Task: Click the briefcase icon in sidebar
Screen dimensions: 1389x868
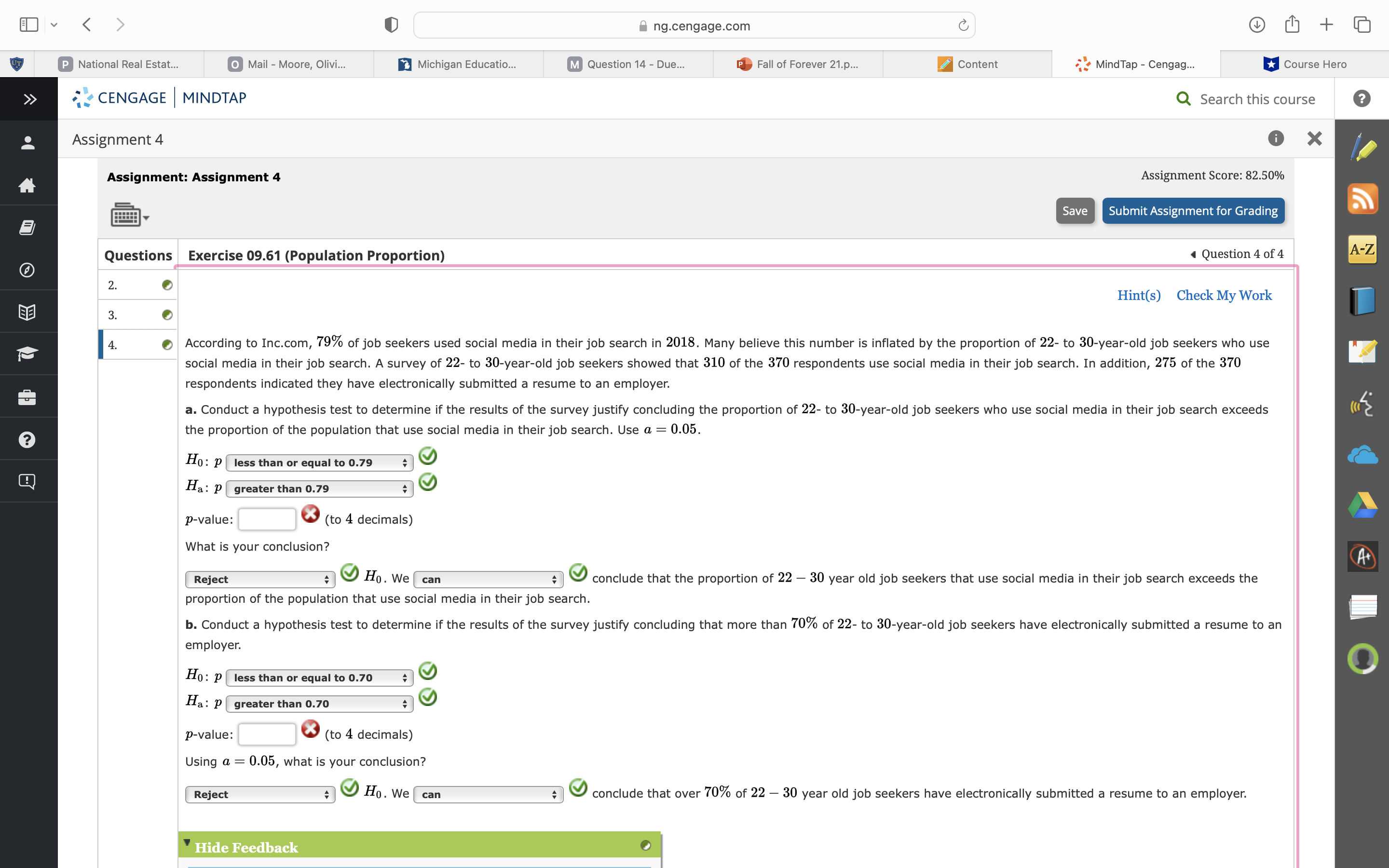Action: [x=27, y=397]
